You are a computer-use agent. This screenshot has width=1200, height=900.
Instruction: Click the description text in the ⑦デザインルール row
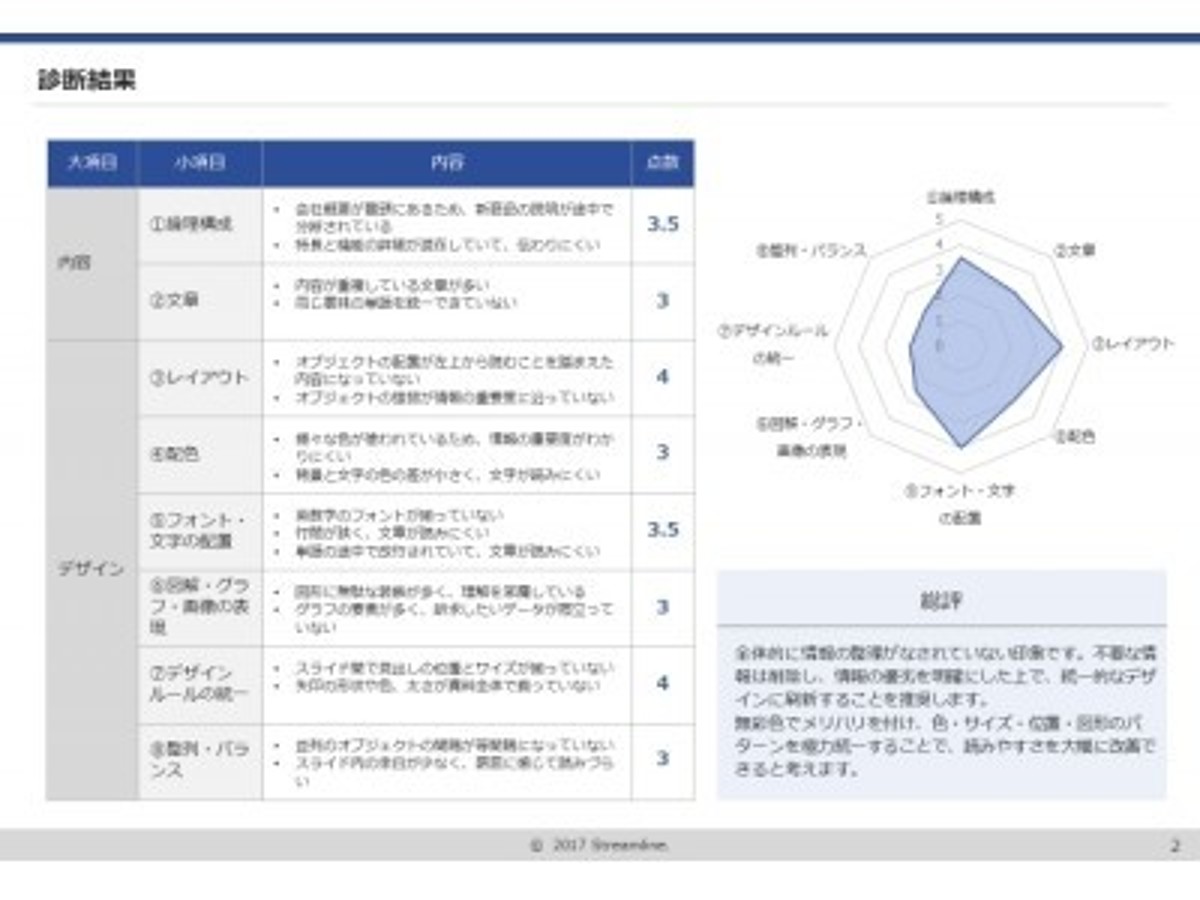coord(444,677)
